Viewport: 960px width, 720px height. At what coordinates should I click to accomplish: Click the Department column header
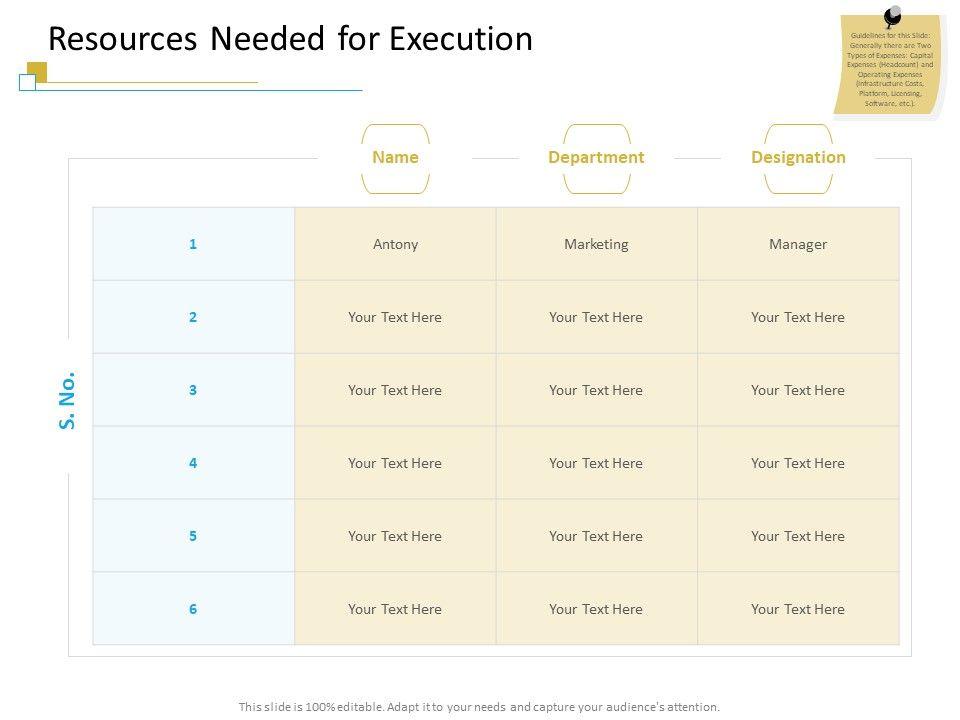[596, 157]
